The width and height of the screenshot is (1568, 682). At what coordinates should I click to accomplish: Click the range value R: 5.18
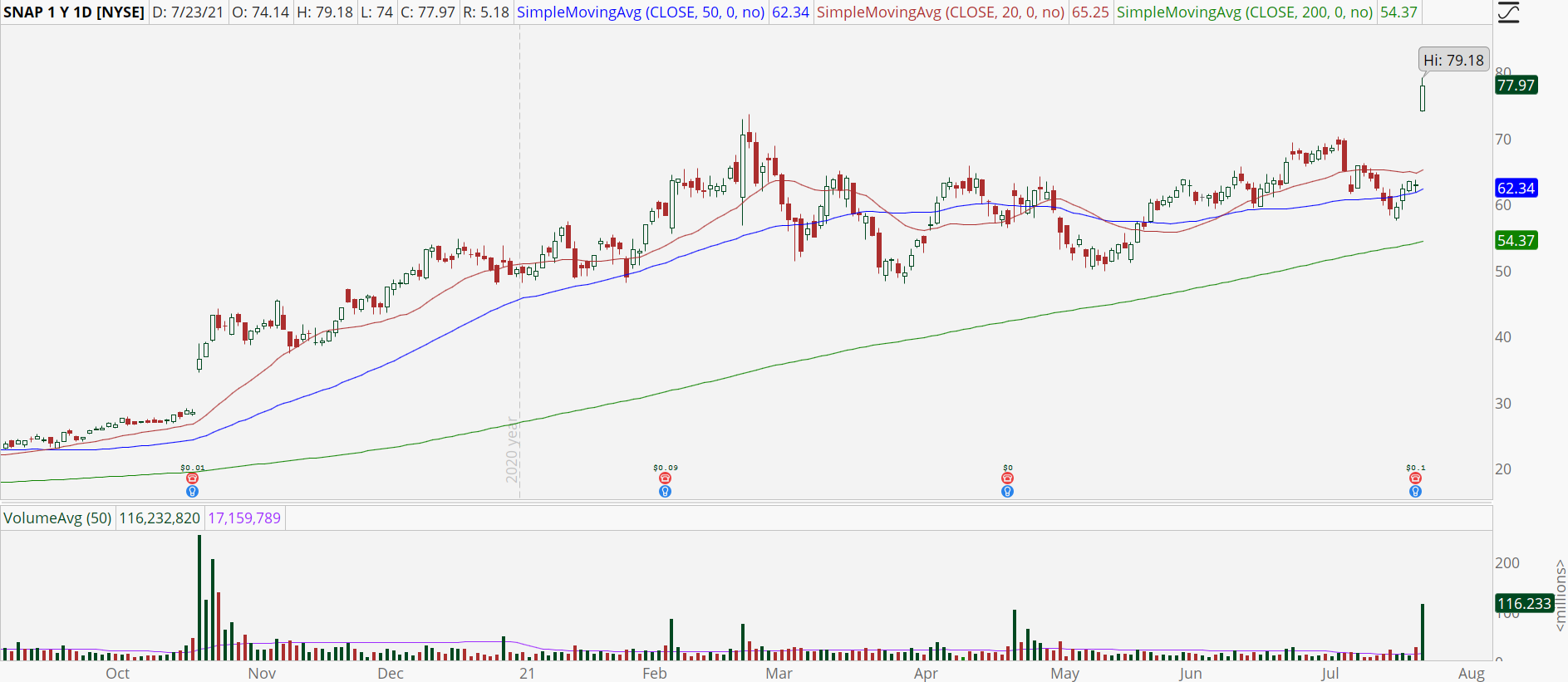[485, 12]
